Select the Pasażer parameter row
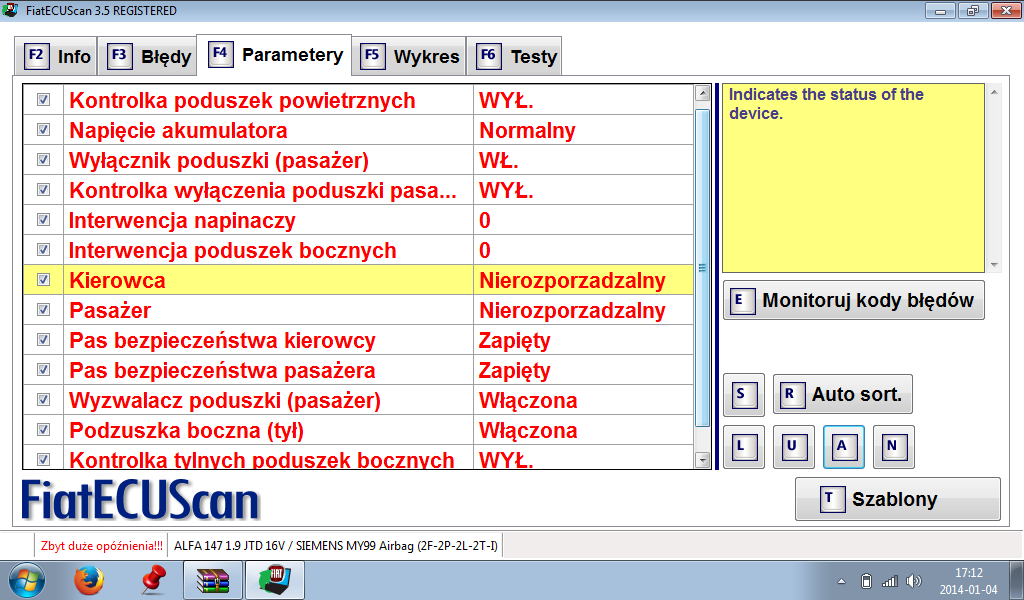 point(270,310)
